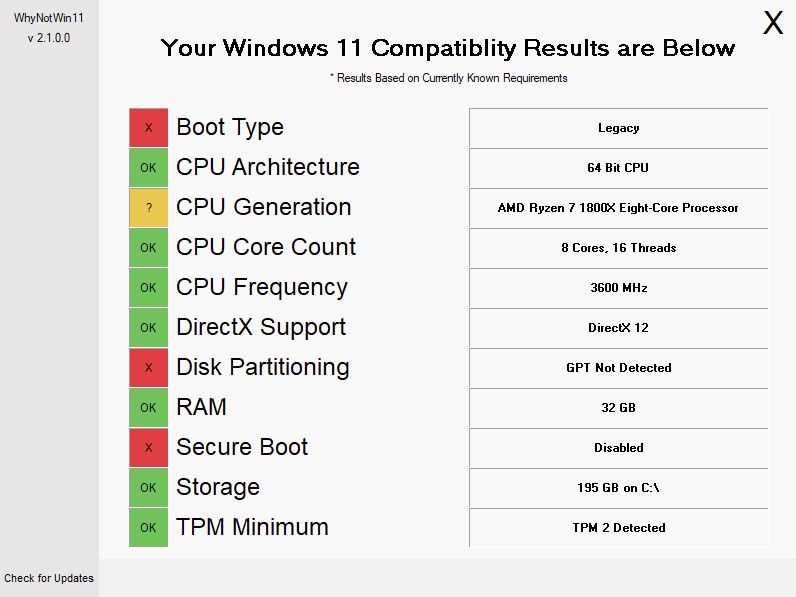The height and width of the screenshot is (597, 796).
Task: Click the red X icon for Disk Partitioning
Action: (148, 368)
